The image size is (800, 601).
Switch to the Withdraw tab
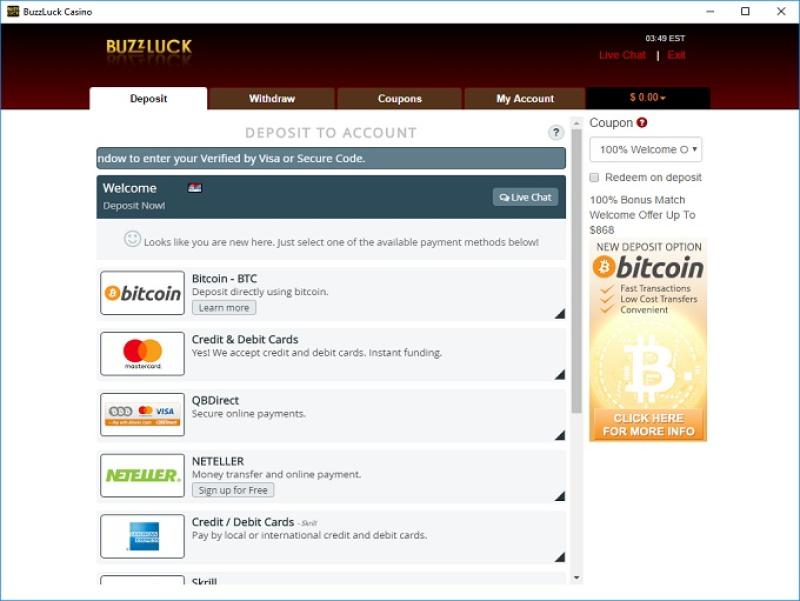(272, 99)
